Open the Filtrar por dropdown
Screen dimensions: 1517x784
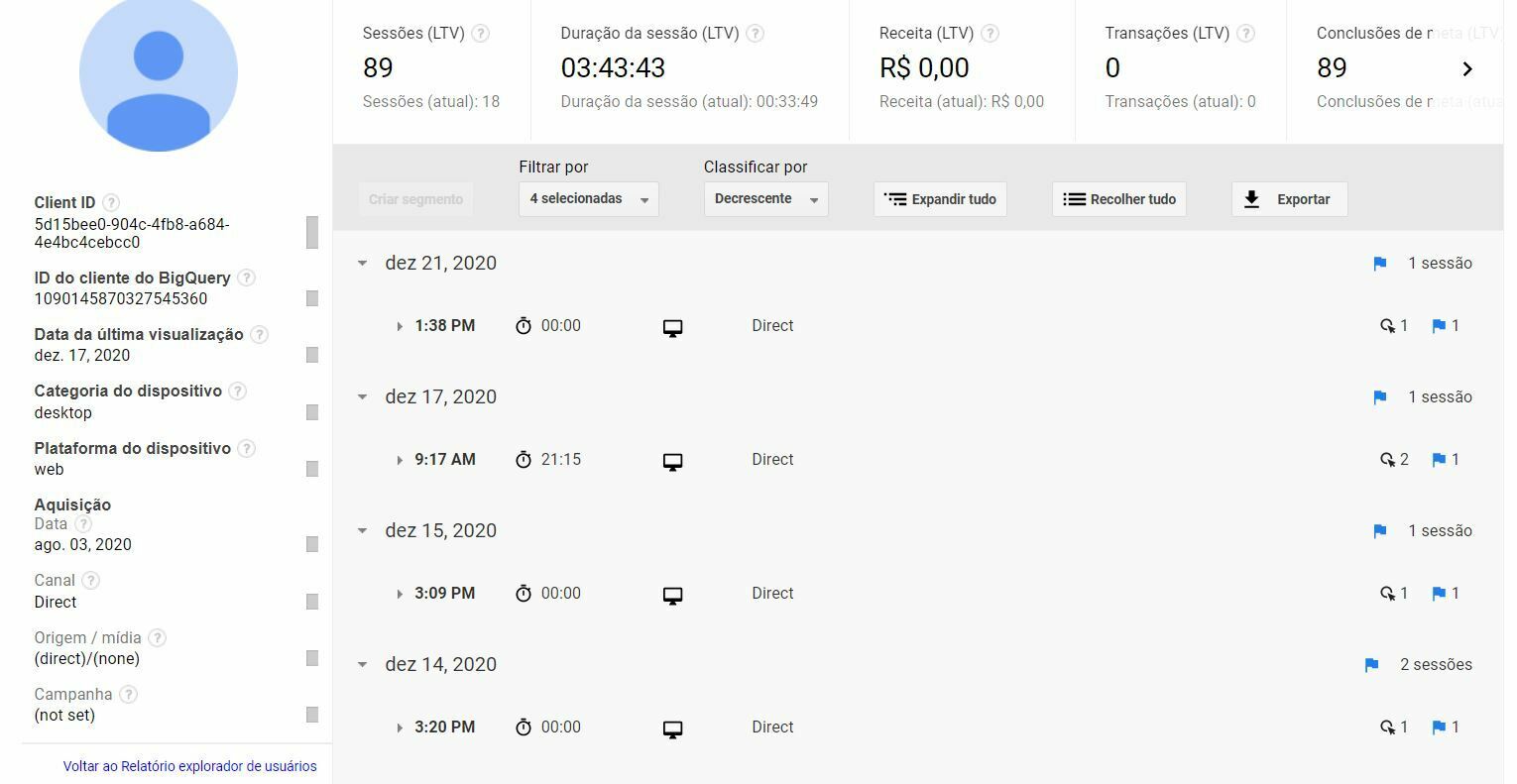589,199
